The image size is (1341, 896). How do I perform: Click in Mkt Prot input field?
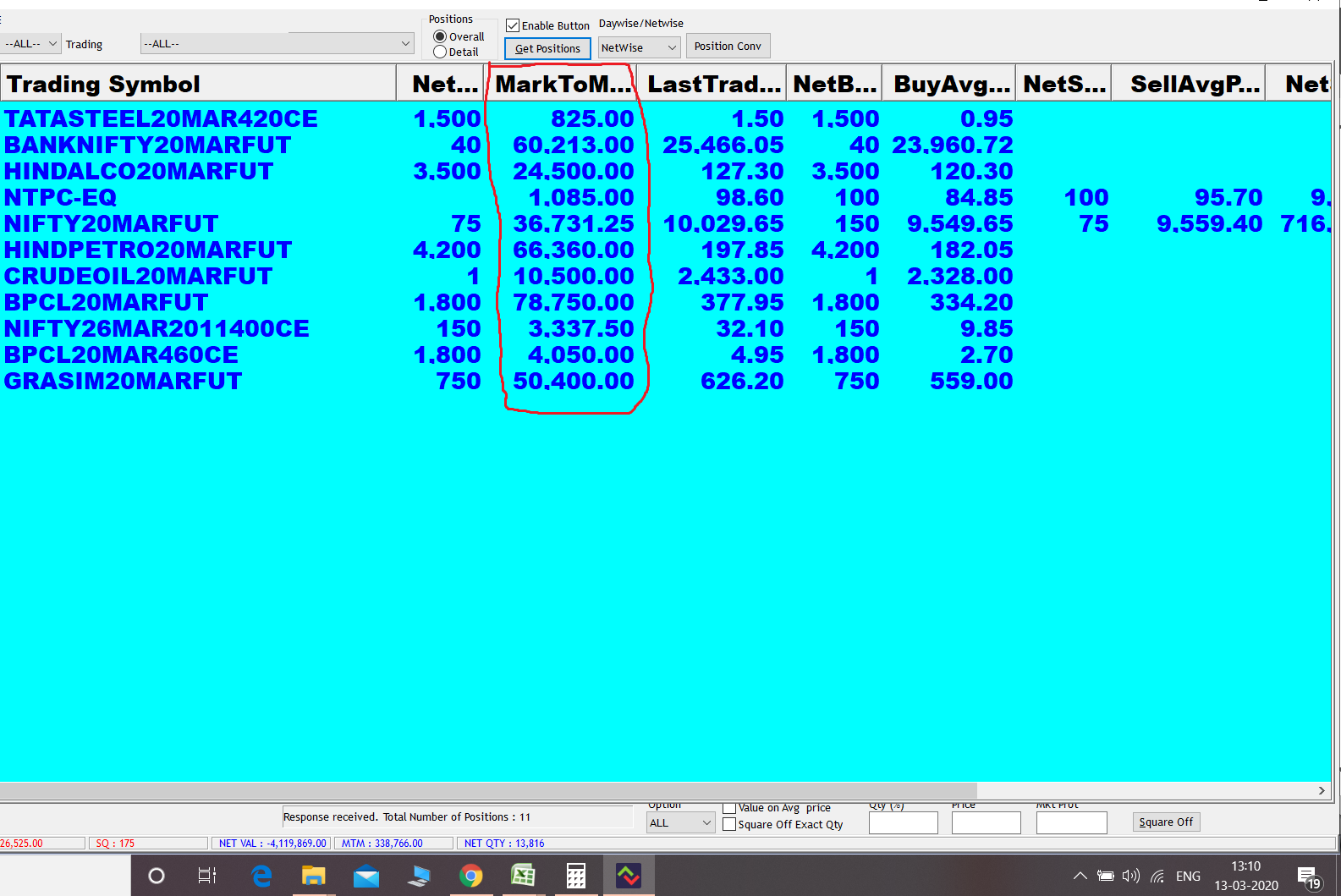tap(1071, 822)
